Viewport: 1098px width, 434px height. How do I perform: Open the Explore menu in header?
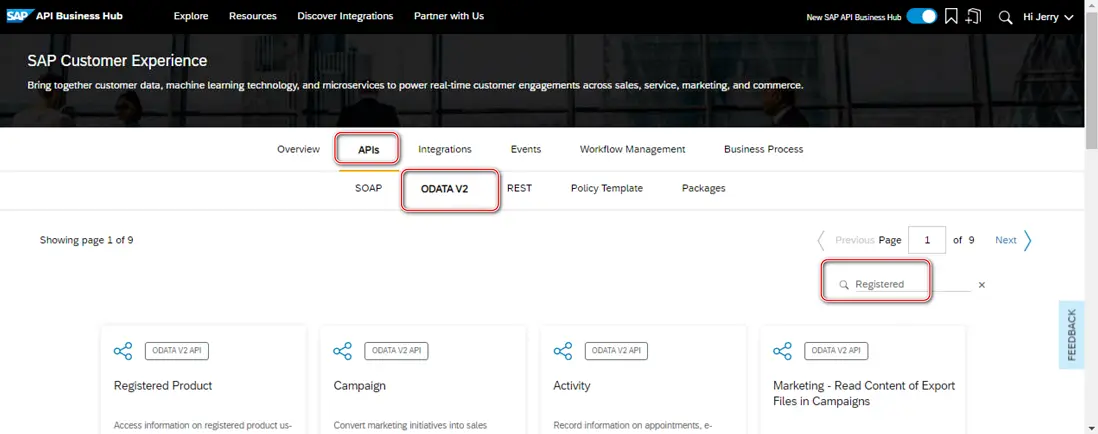click(190, 16)
